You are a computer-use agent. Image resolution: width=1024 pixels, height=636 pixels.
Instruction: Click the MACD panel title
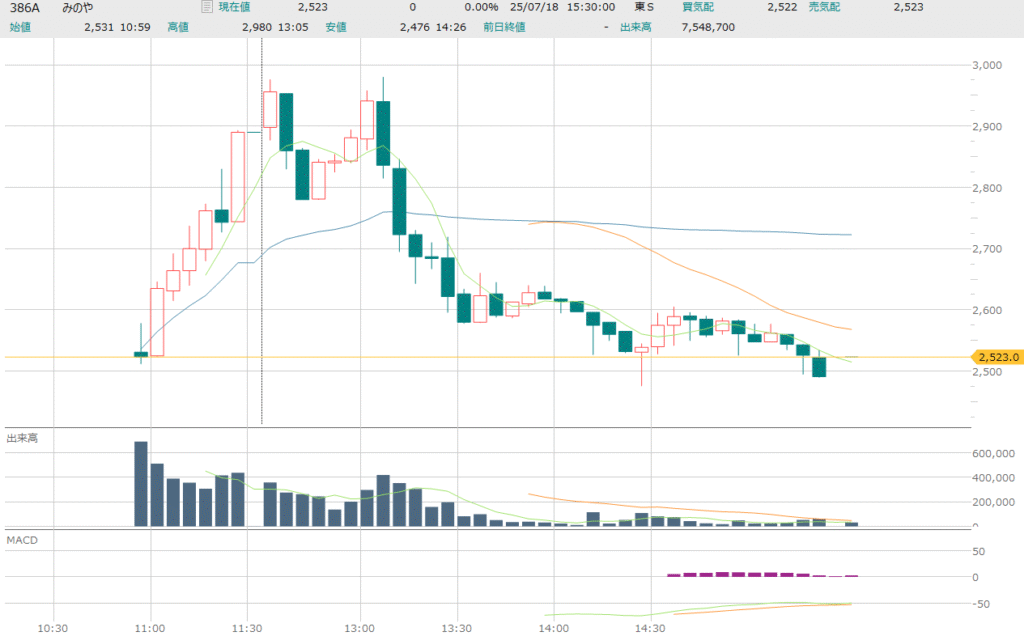point(22,540)
